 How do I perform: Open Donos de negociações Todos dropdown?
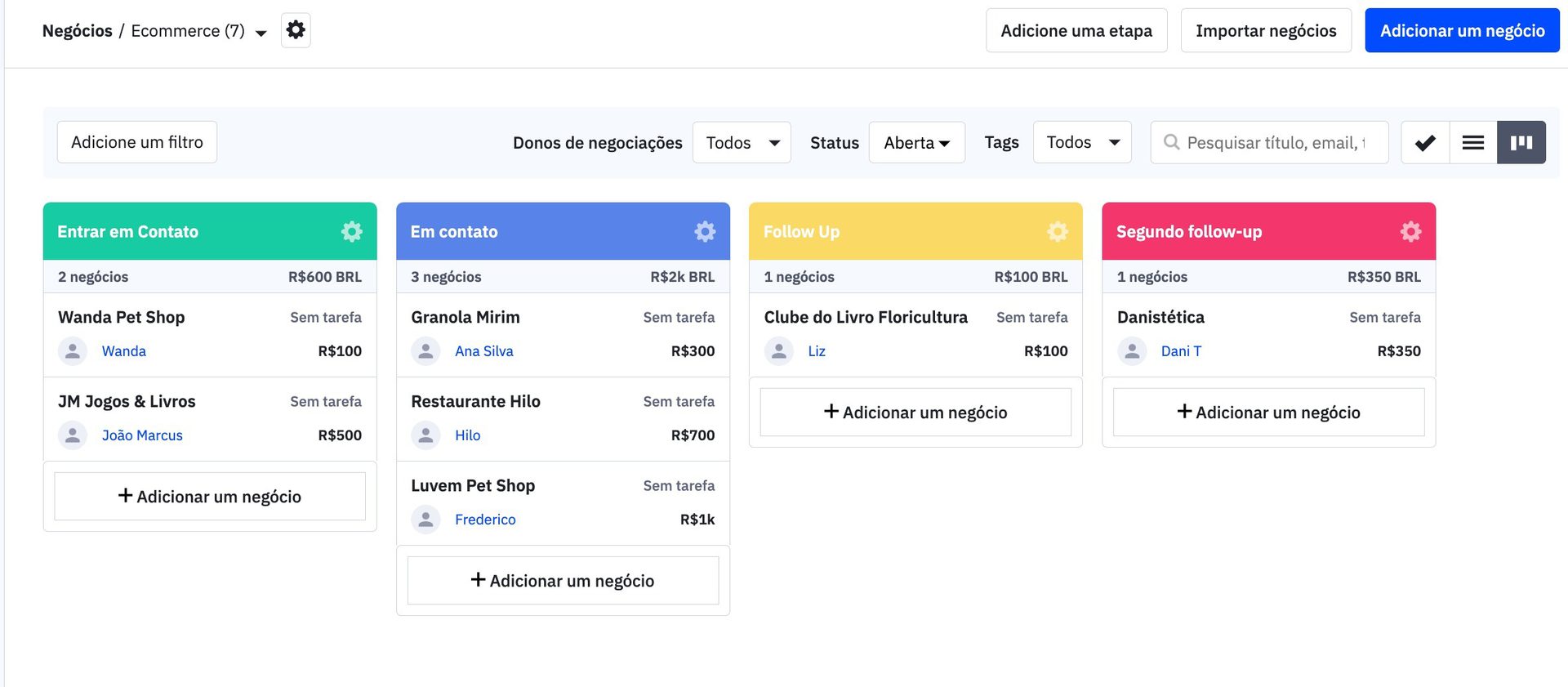(x=742, y=143)
